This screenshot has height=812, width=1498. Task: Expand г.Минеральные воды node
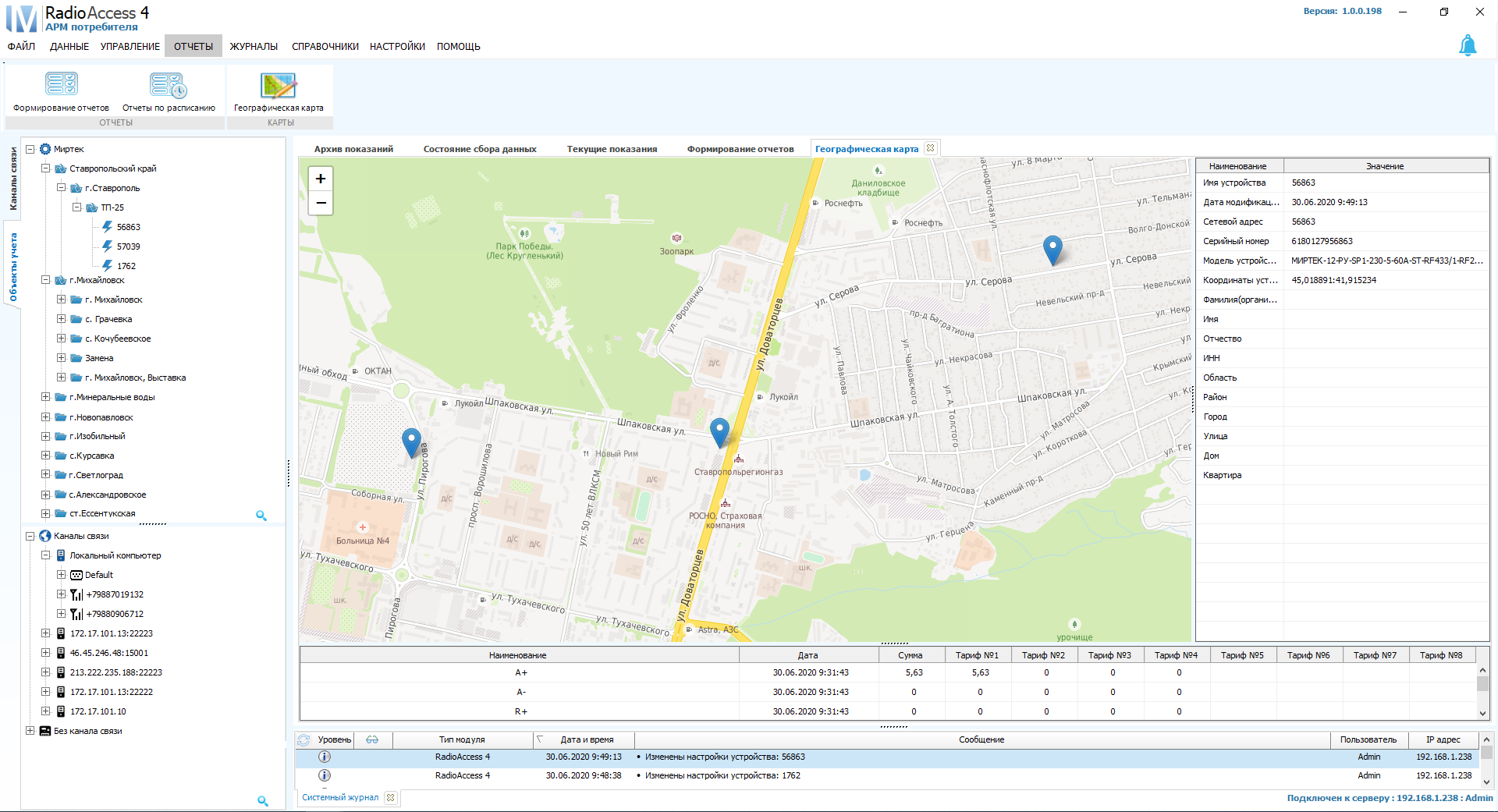click(45, 397)
